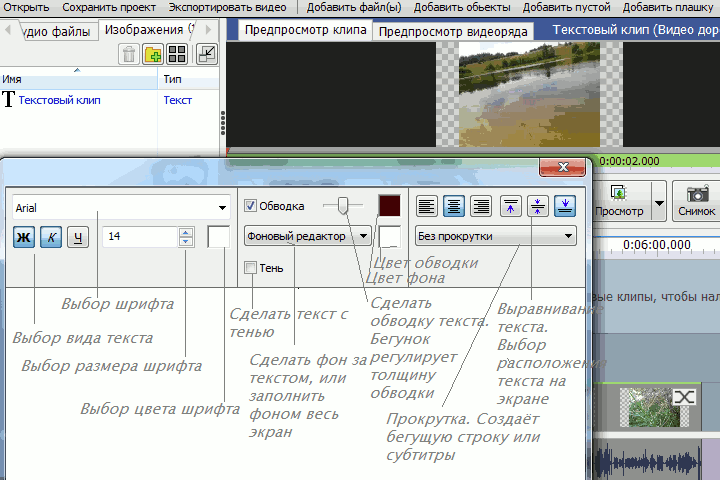Click the trash delete icon in media panel
The image size is (720, 480).
coord(129,54)
